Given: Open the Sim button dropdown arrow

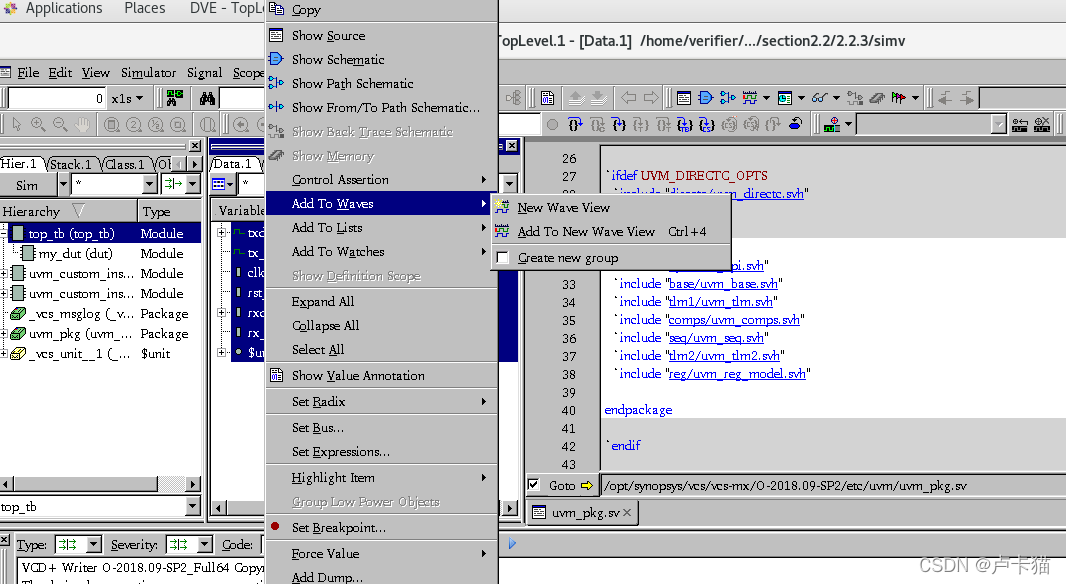Looking at the screenshot, I should pos(63,184).
